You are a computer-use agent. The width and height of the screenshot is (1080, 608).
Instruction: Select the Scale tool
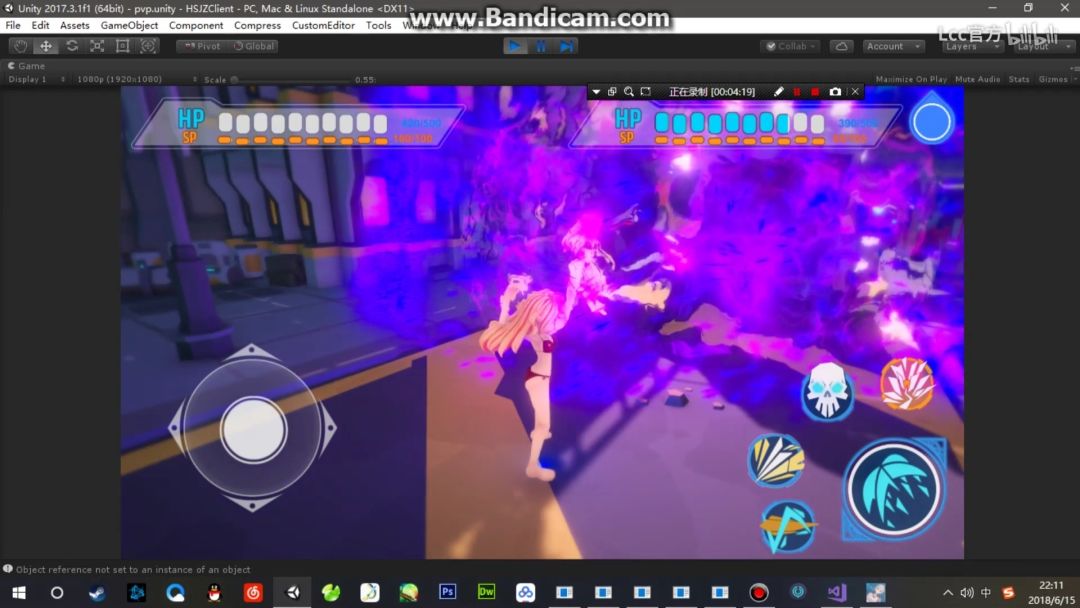click(97, 46)
